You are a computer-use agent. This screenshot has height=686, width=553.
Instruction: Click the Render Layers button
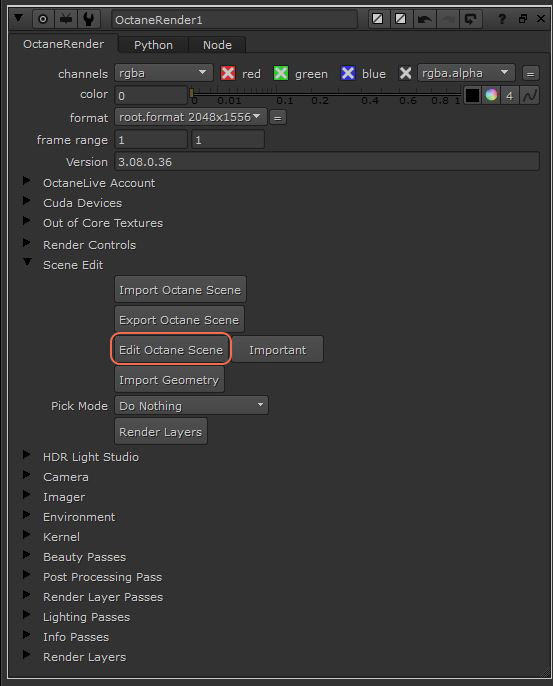(161, 432)
